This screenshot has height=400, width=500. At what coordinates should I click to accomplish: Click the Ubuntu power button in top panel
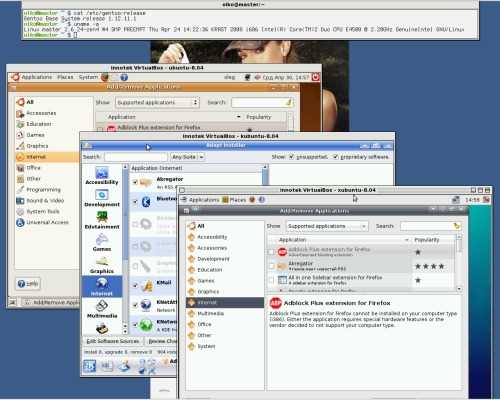(x=315, y=77)
